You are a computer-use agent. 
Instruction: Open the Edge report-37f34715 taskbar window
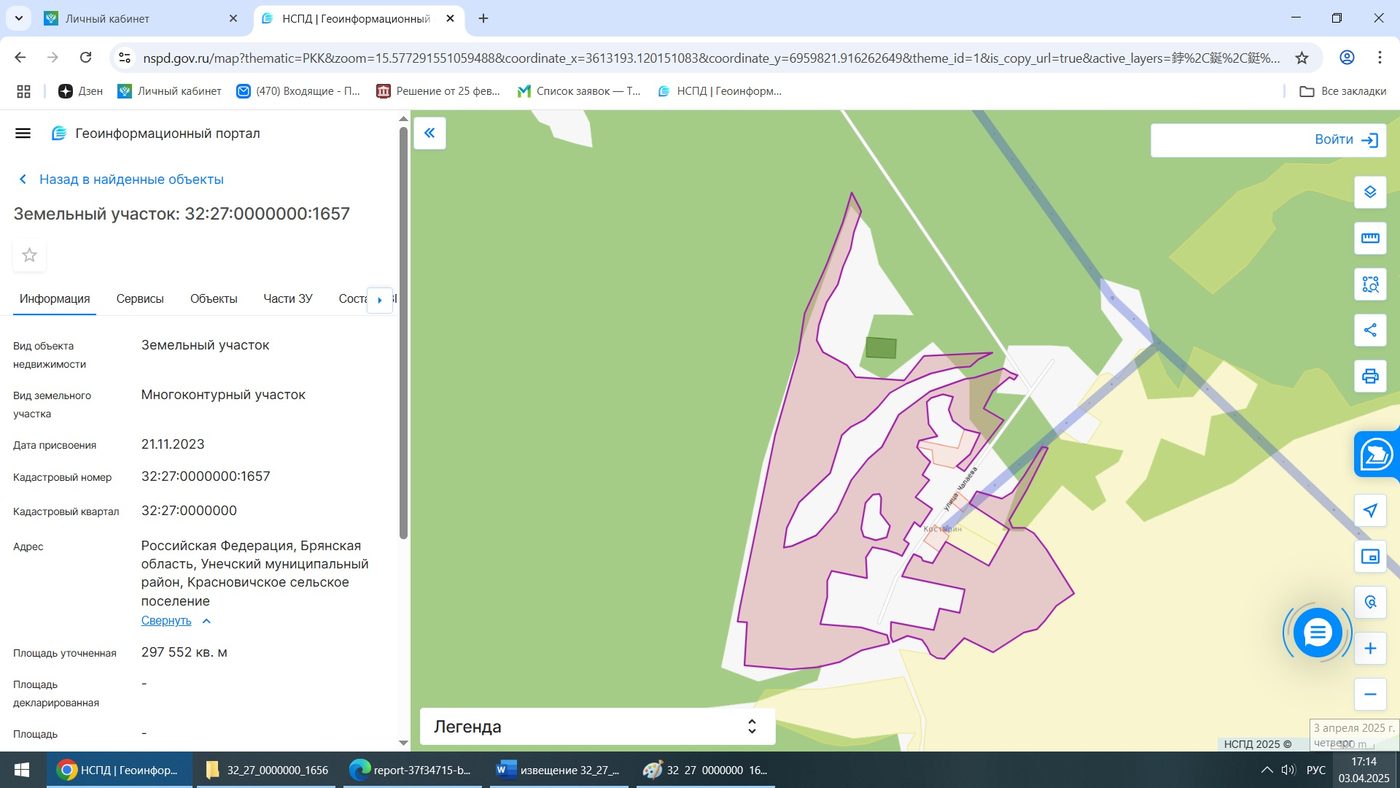click(413, 770)
